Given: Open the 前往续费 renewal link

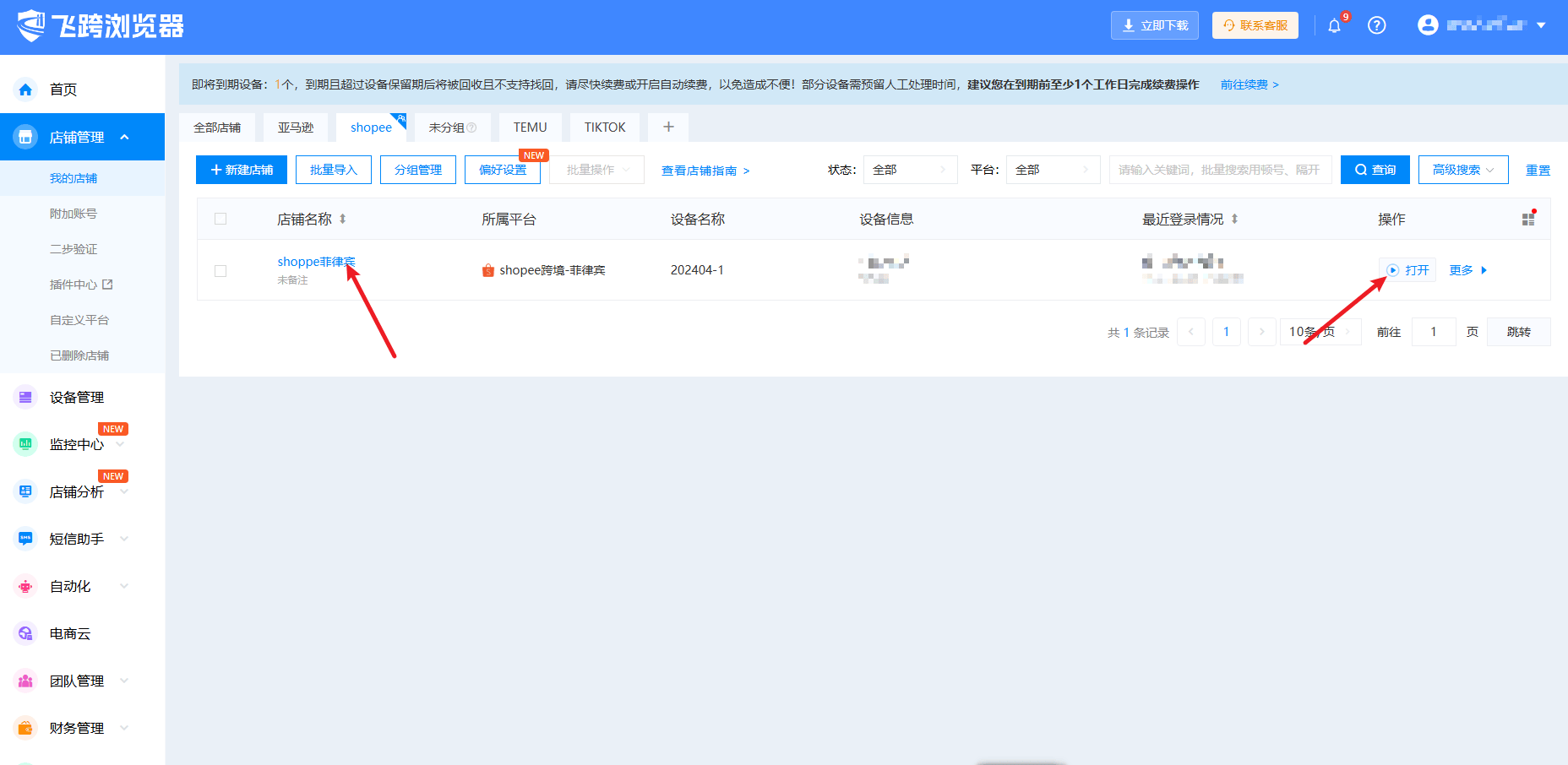Looking at the screenshot, I should (1249, 84).
